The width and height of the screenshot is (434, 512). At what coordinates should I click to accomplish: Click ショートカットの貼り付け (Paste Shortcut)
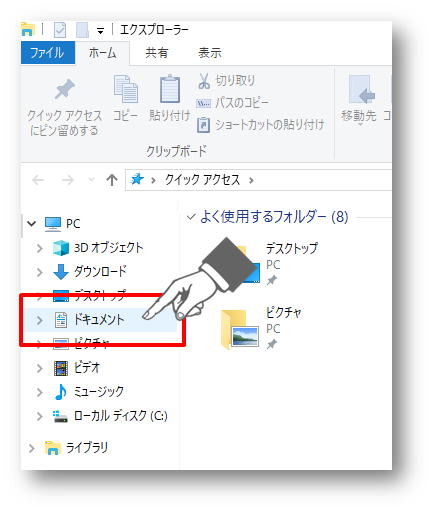[260, 125]
